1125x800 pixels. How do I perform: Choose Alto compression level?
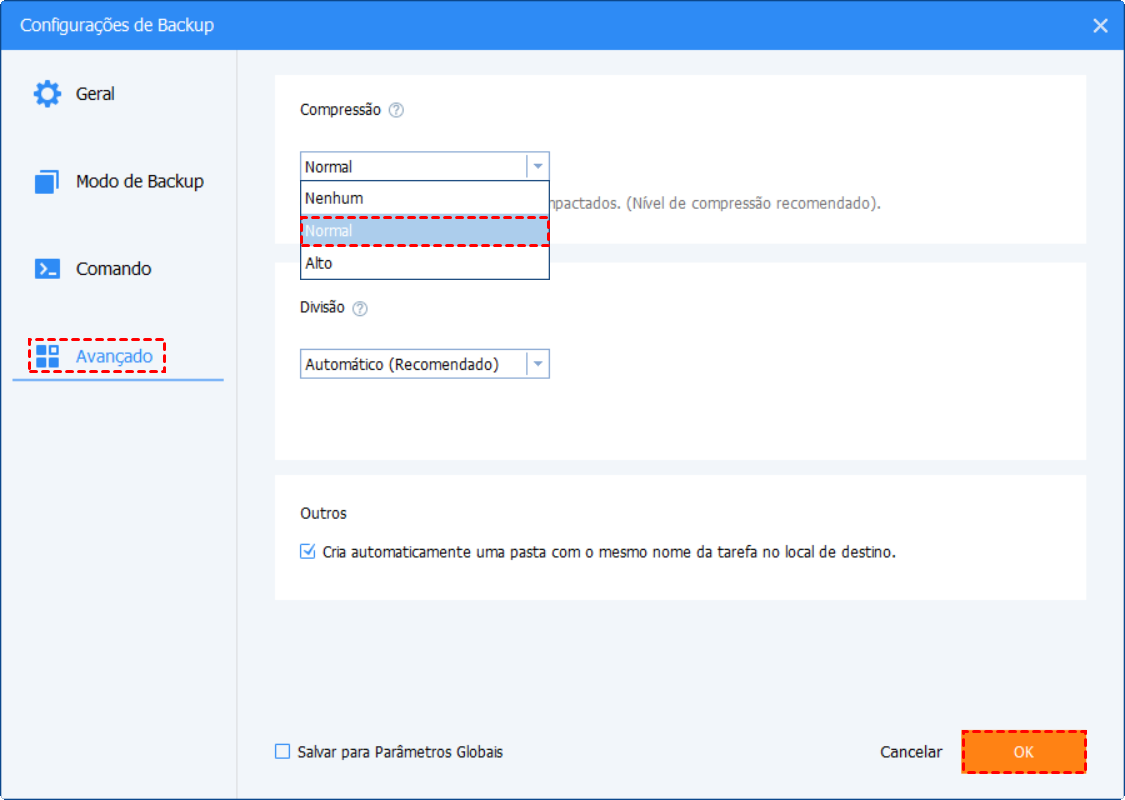425,263
